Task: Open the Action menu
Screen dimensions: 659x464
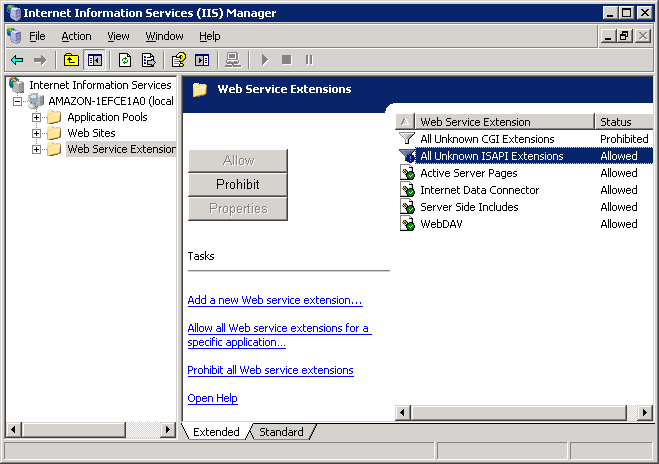Action: tap(76, 36)
